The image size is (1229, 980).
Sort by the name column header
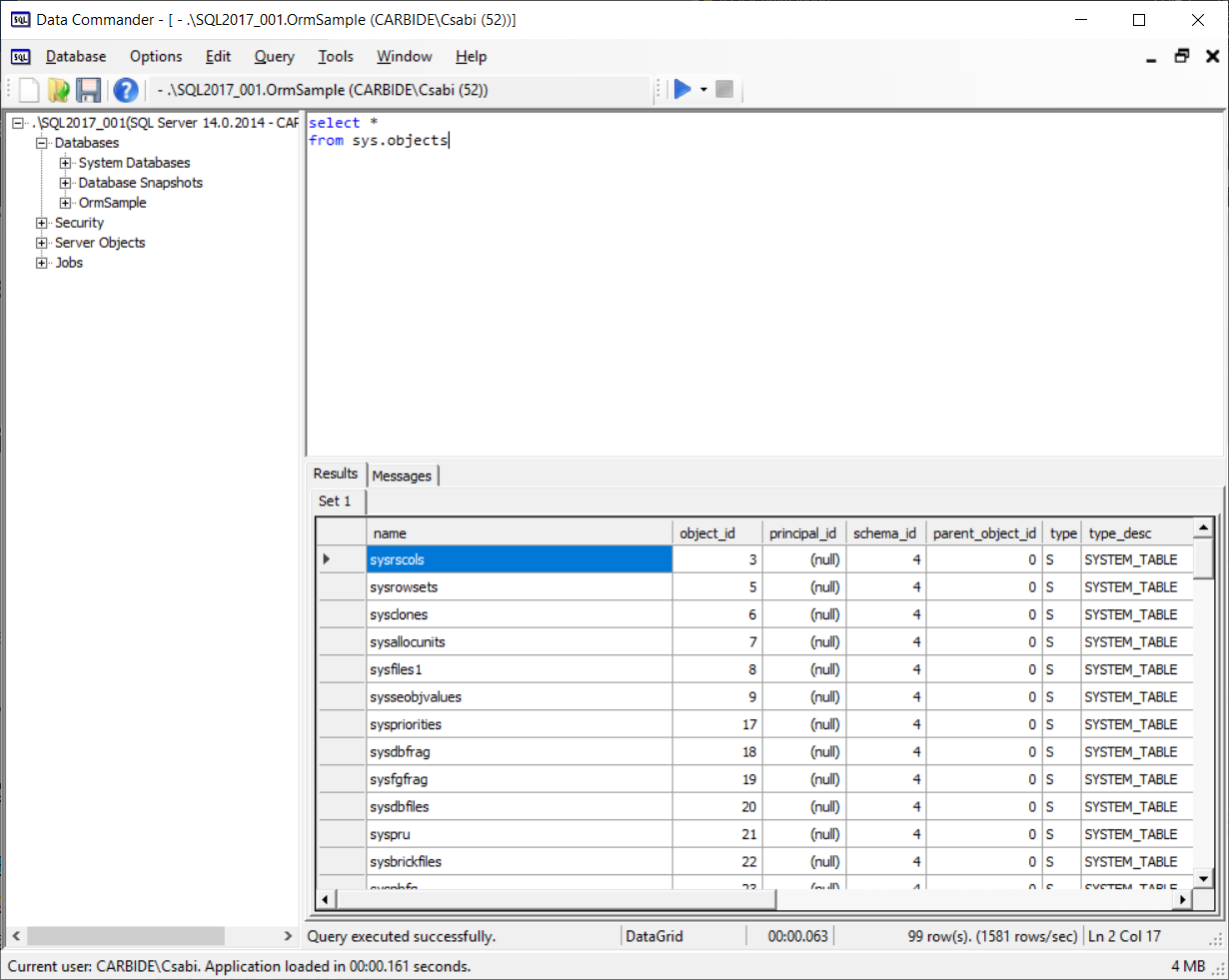(x=520, y=533)
